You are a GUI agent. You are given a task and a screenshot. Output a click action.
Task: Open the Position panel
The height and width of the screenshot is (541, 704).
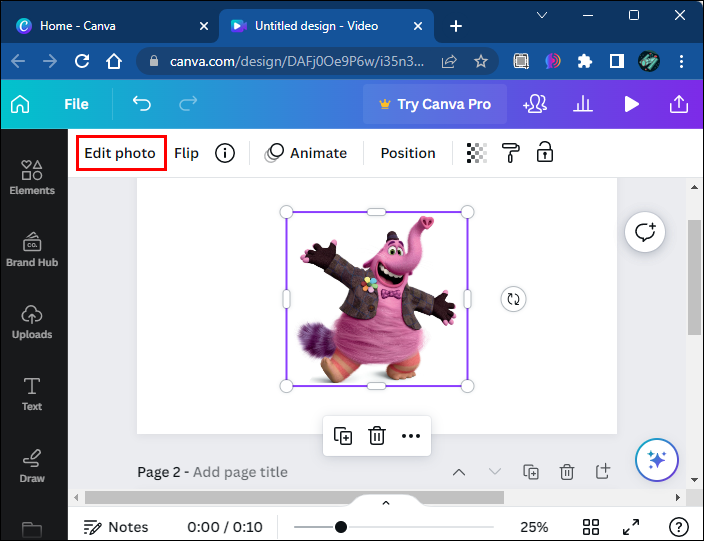click(x=408, y=153)
